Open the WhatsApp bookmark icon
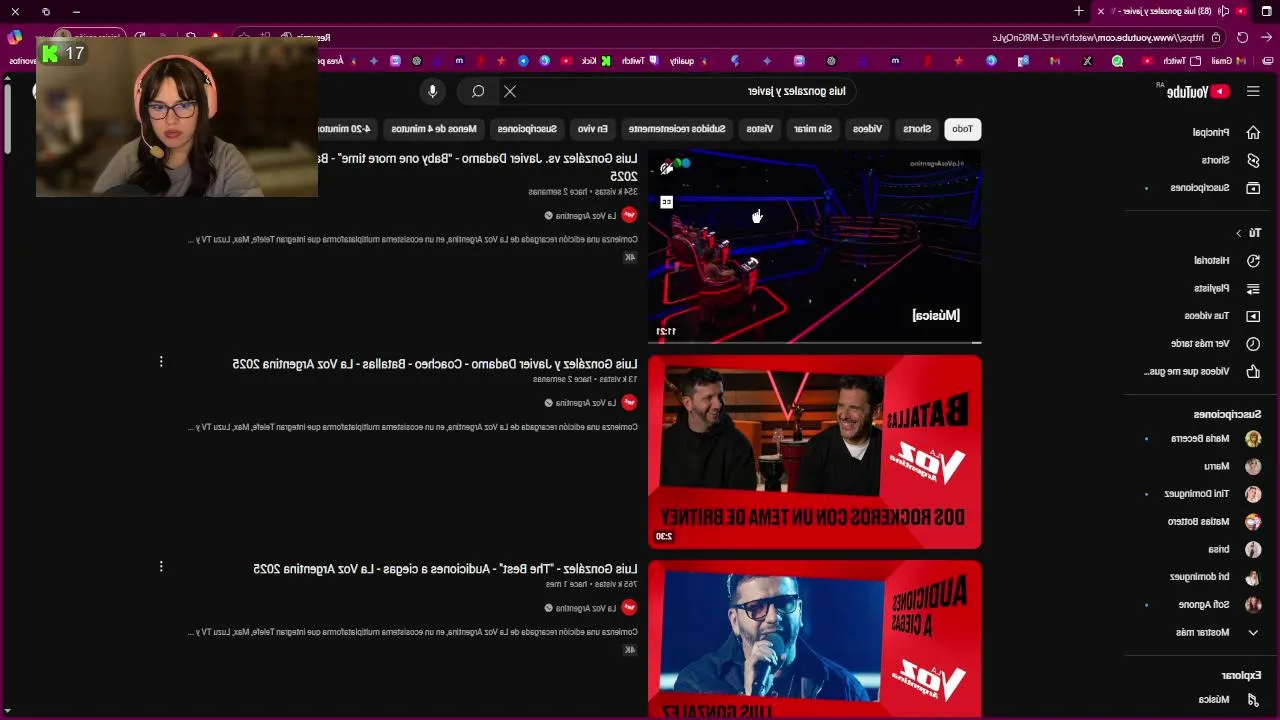 click(1117, 61)
